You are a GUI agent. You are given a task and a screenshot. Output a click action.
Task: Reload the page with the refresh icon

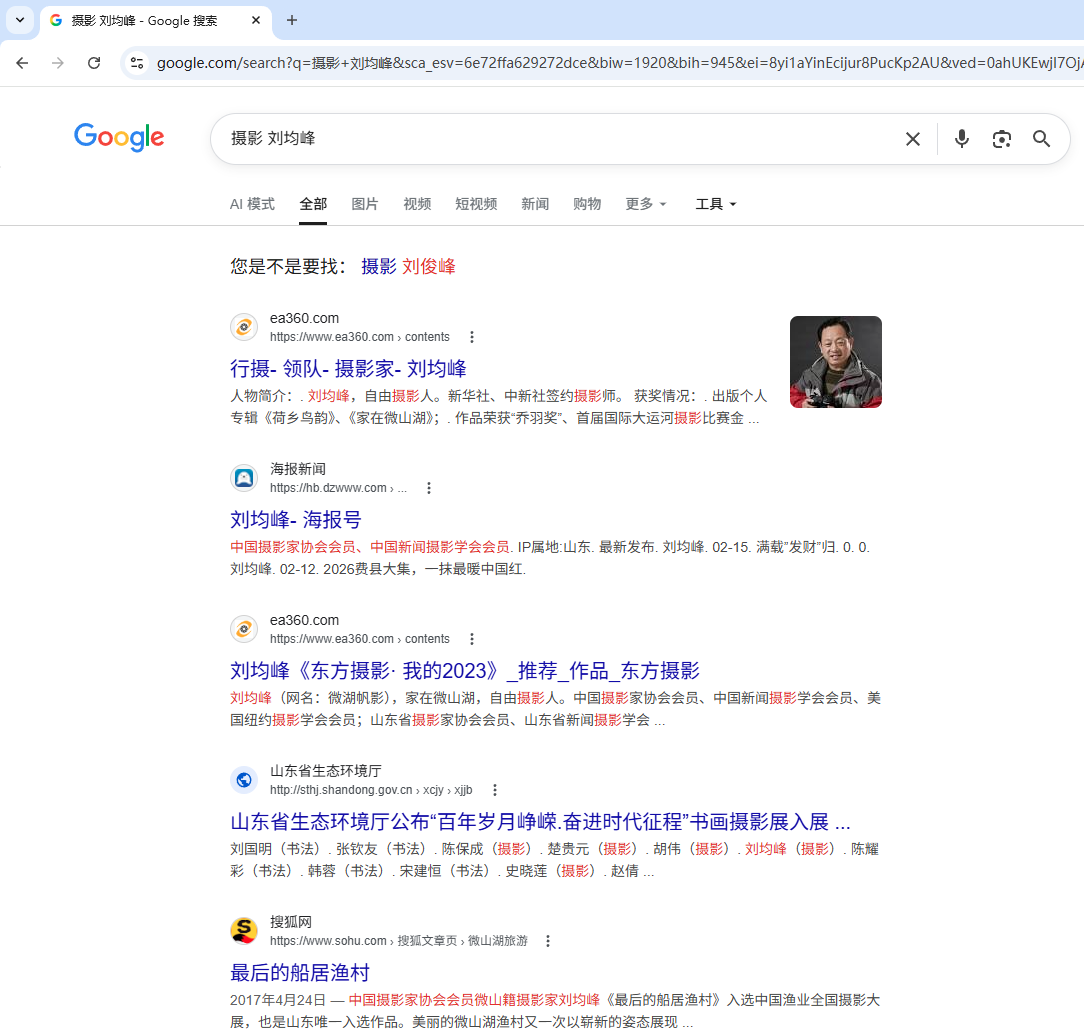click(94, 62)
